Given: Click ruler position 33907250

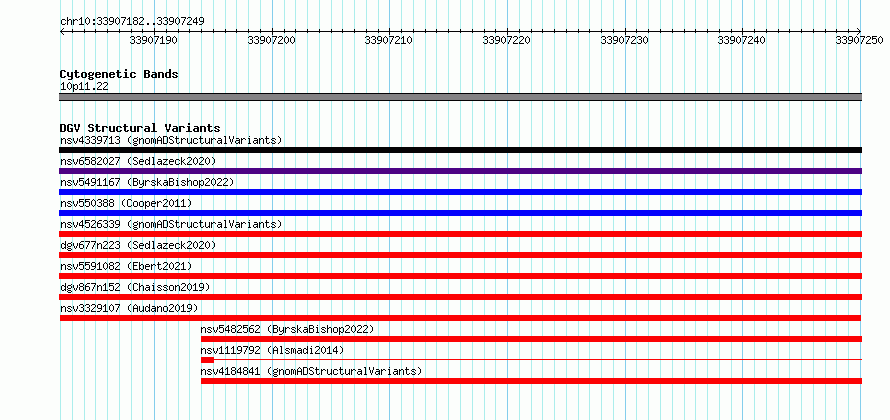Looking at the screenshot, I should pos(860,40).
